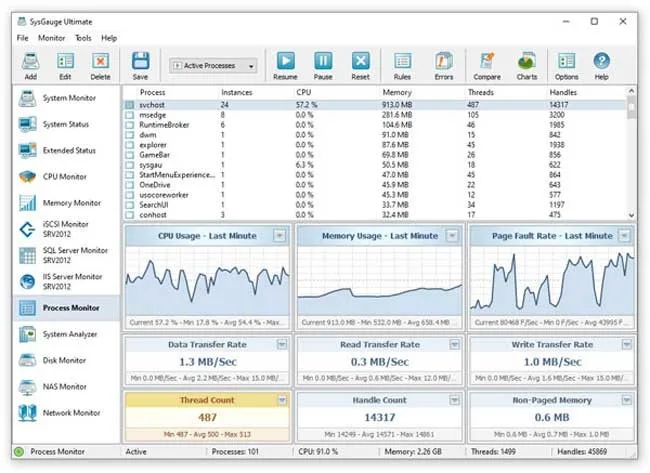Expand CPU Usage chart dropdown arrow

tap(279, 236)
